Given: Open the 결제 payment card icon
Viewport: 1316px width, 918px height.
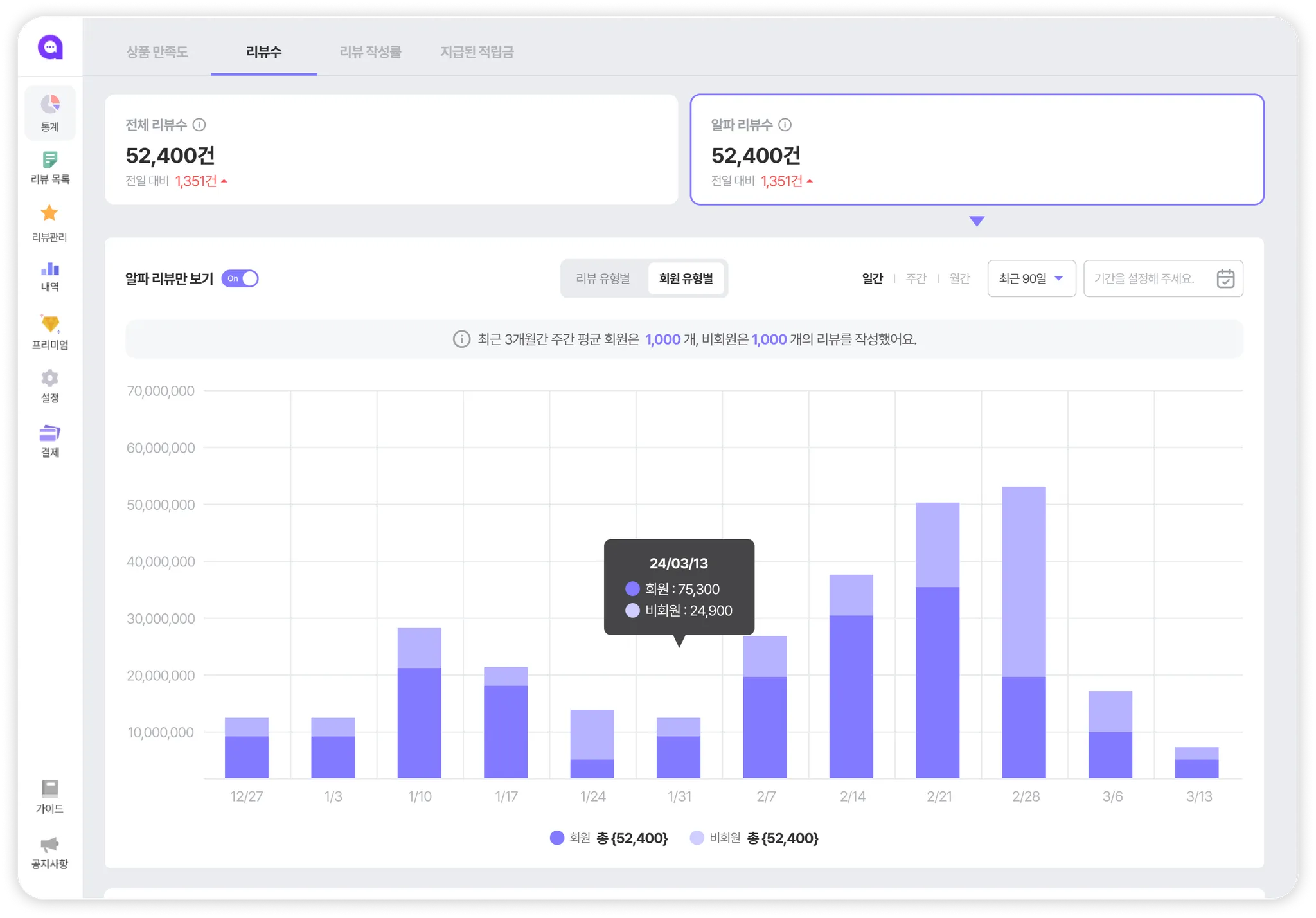Looking at the screenshot, I should coord(50,433).
